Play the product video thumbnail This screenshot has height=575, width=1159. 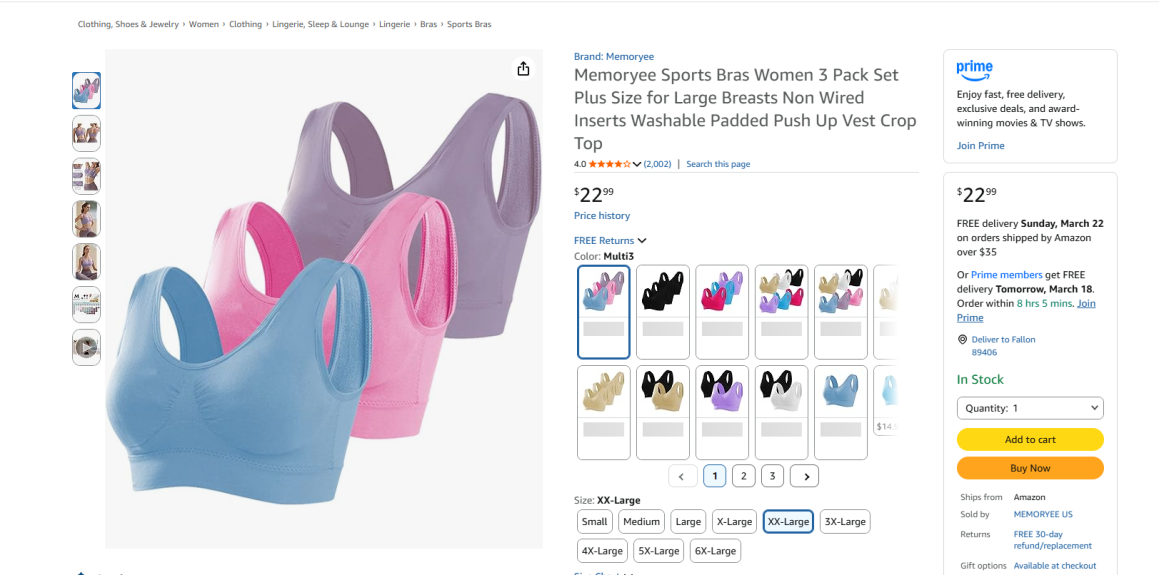[86, 347]
